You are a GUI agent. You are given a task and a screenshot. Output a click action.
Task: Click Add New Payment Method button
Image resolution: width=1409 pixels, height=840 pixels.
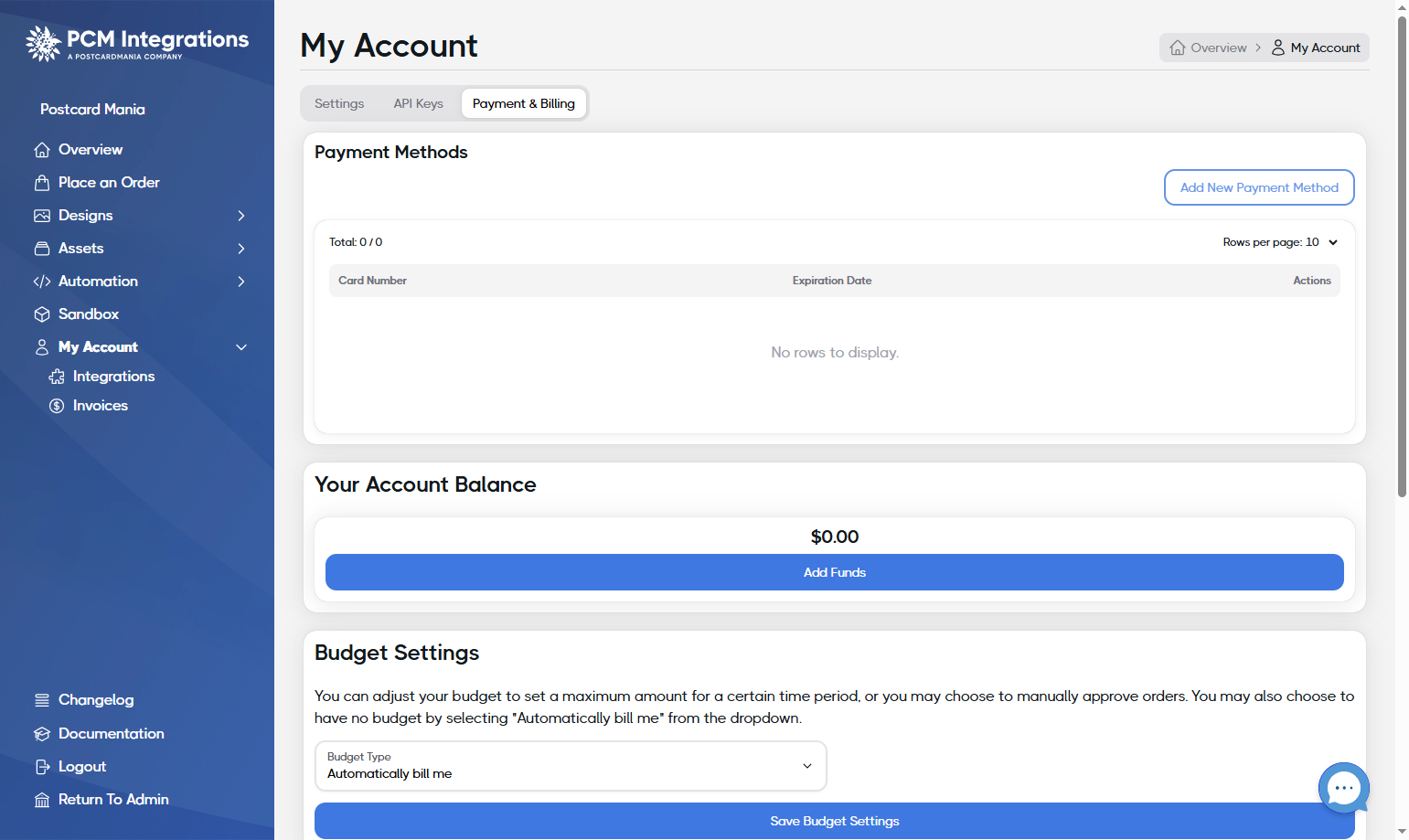click(x=1259, y=187)
